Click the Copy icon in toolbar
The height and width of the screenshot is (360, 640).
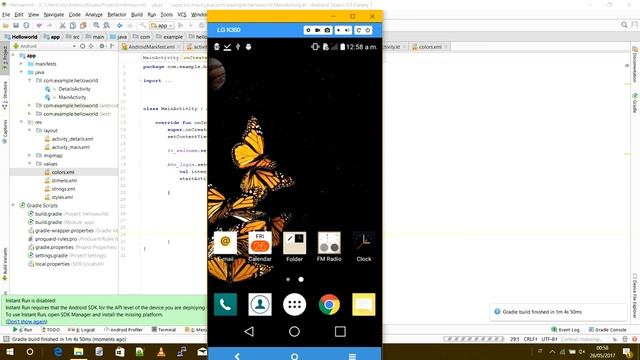coord(73,25)
